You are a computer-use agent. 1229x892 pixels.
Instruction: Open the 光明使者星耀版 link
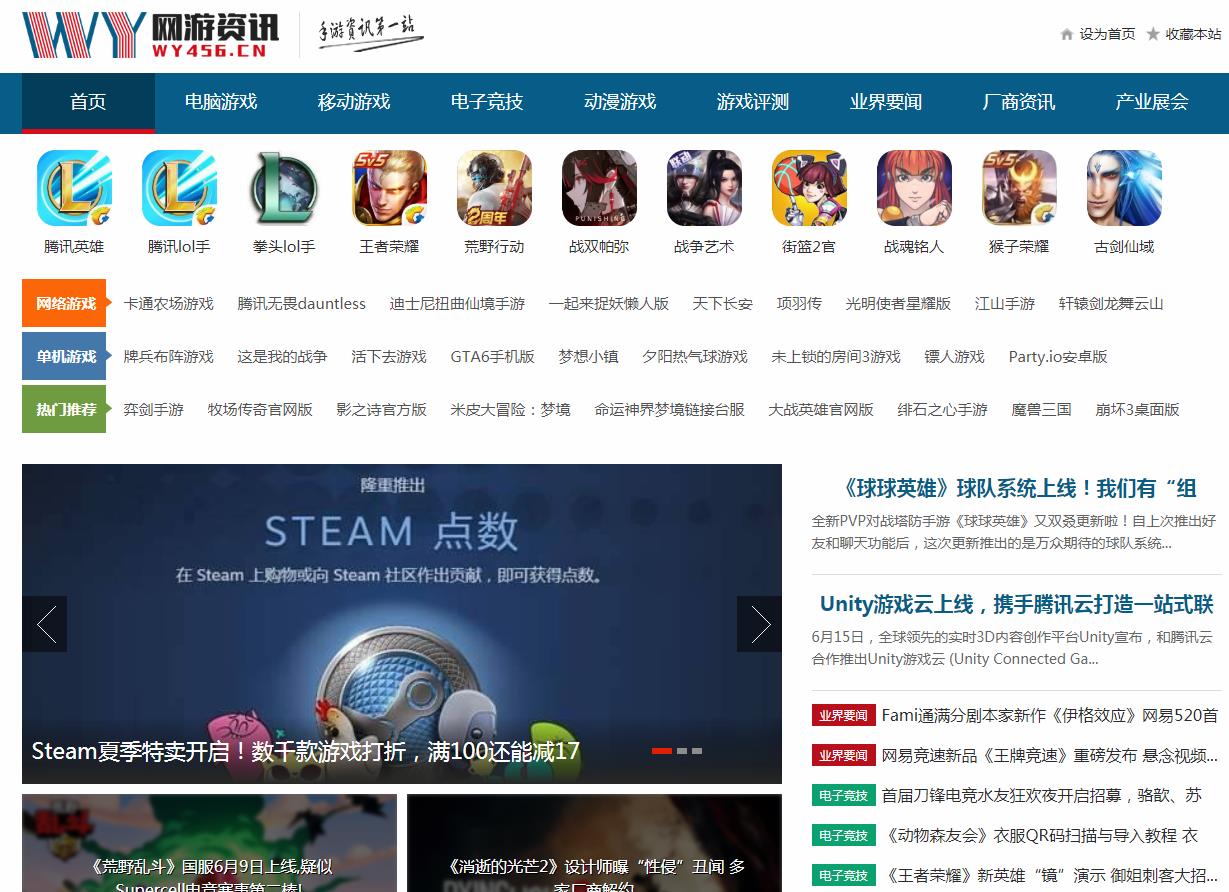click(898, 304)
